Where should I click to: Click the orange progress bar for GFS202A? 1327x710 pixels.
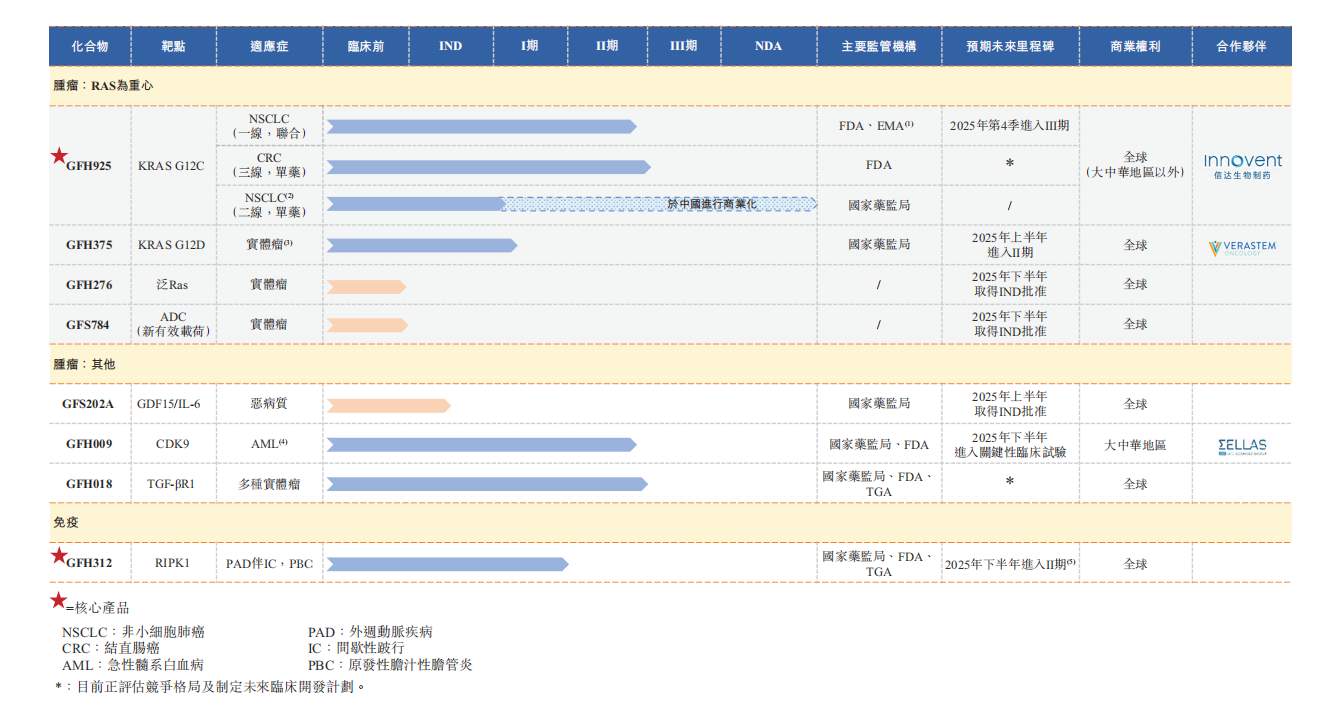(388, 405)
